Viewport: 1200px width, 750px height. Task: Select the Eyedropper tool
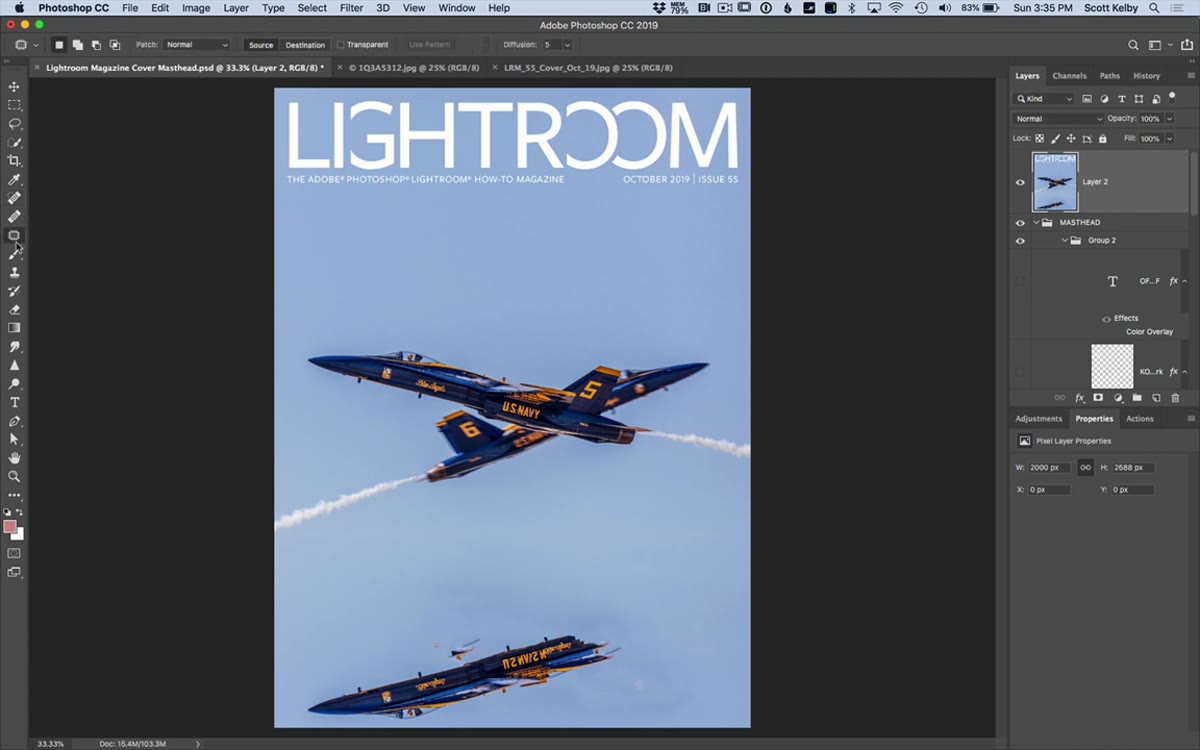pos(14,179)
